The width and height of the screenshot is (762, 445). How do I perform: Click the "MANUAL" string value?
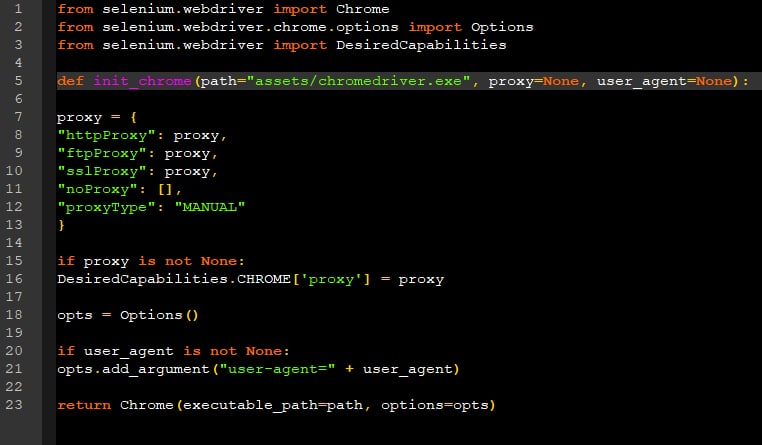pos(209,207)
